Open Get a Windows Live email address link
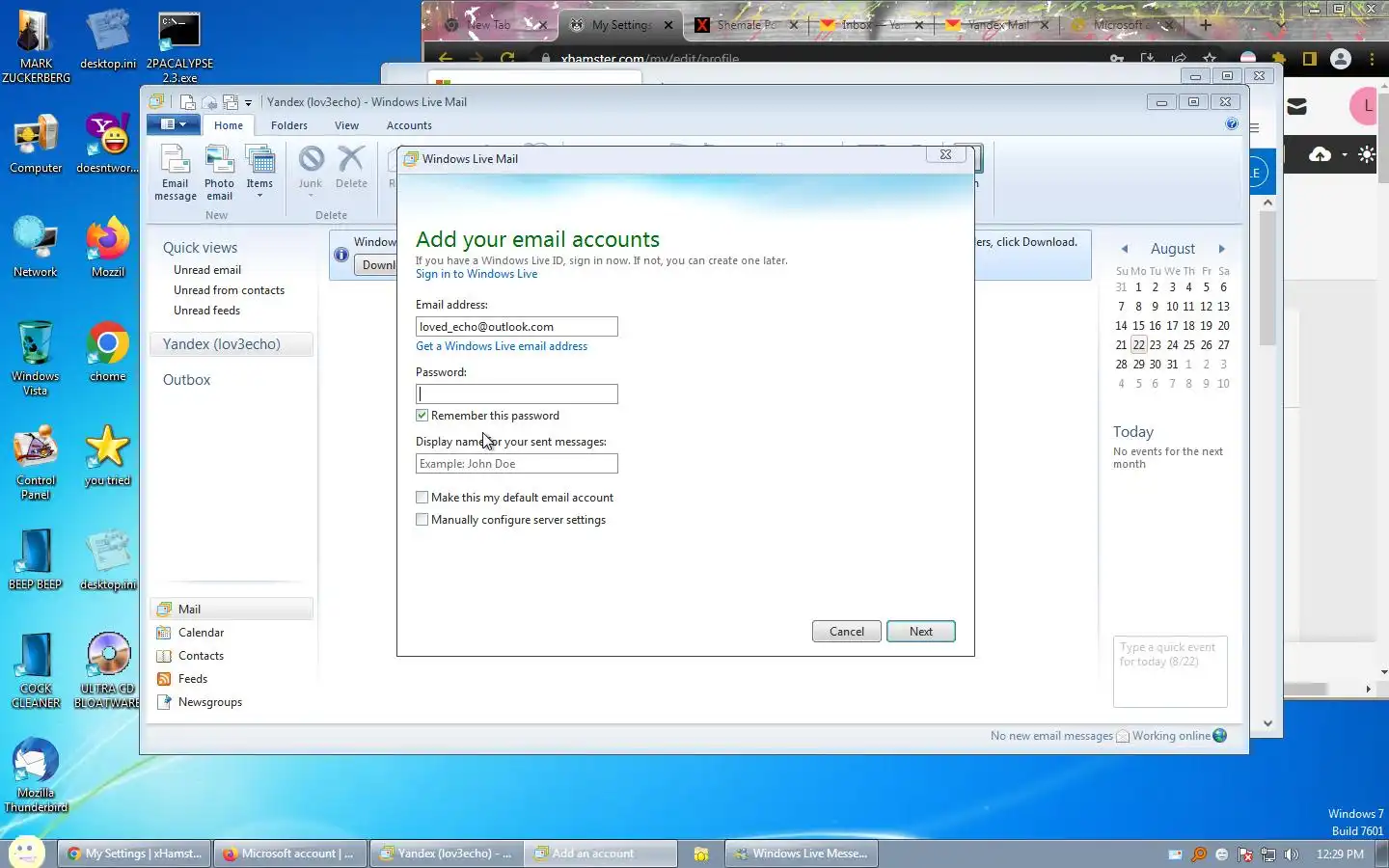 502,346
